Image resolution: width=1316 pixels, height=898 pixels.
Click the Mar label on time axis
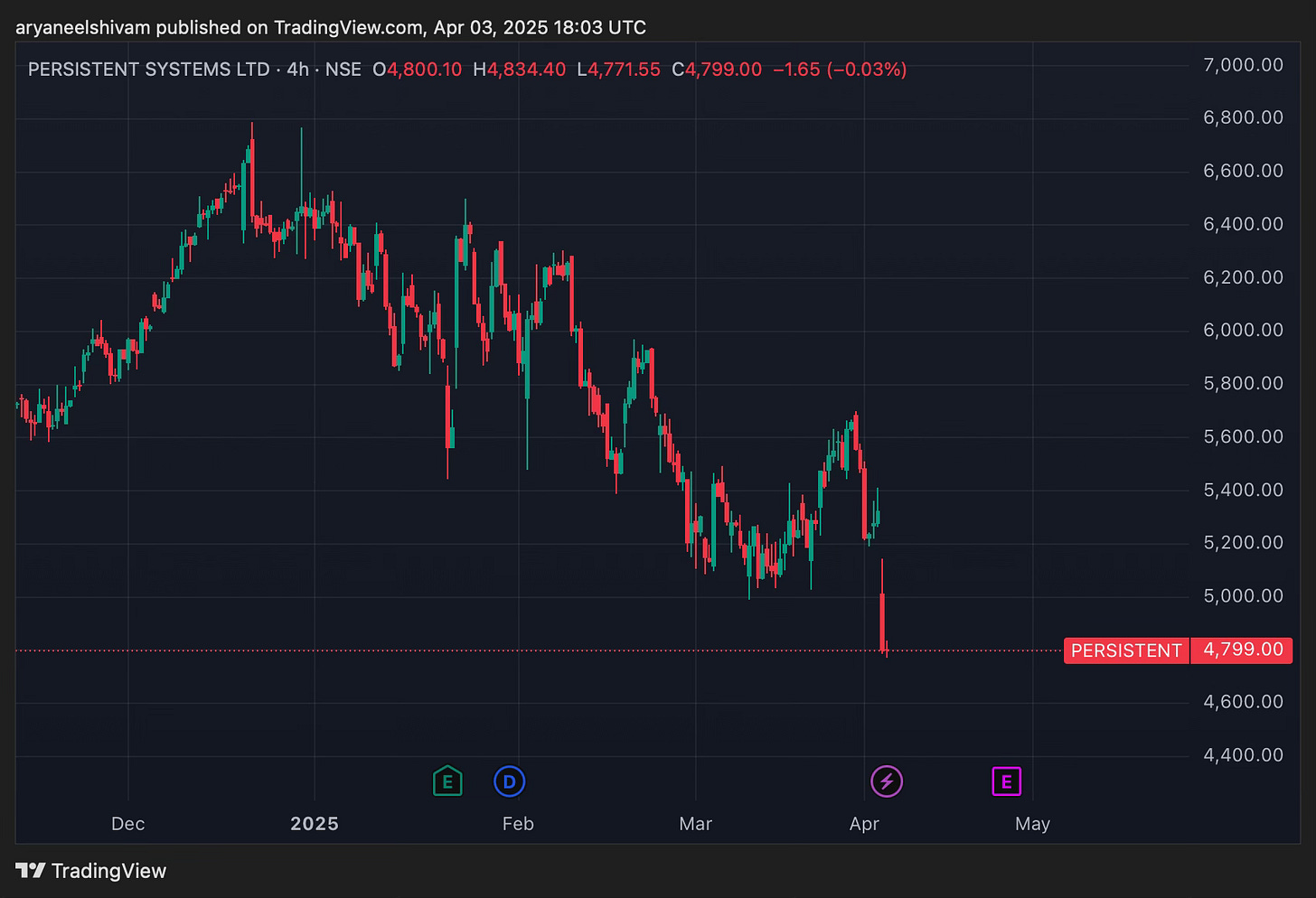click(696, 824)
